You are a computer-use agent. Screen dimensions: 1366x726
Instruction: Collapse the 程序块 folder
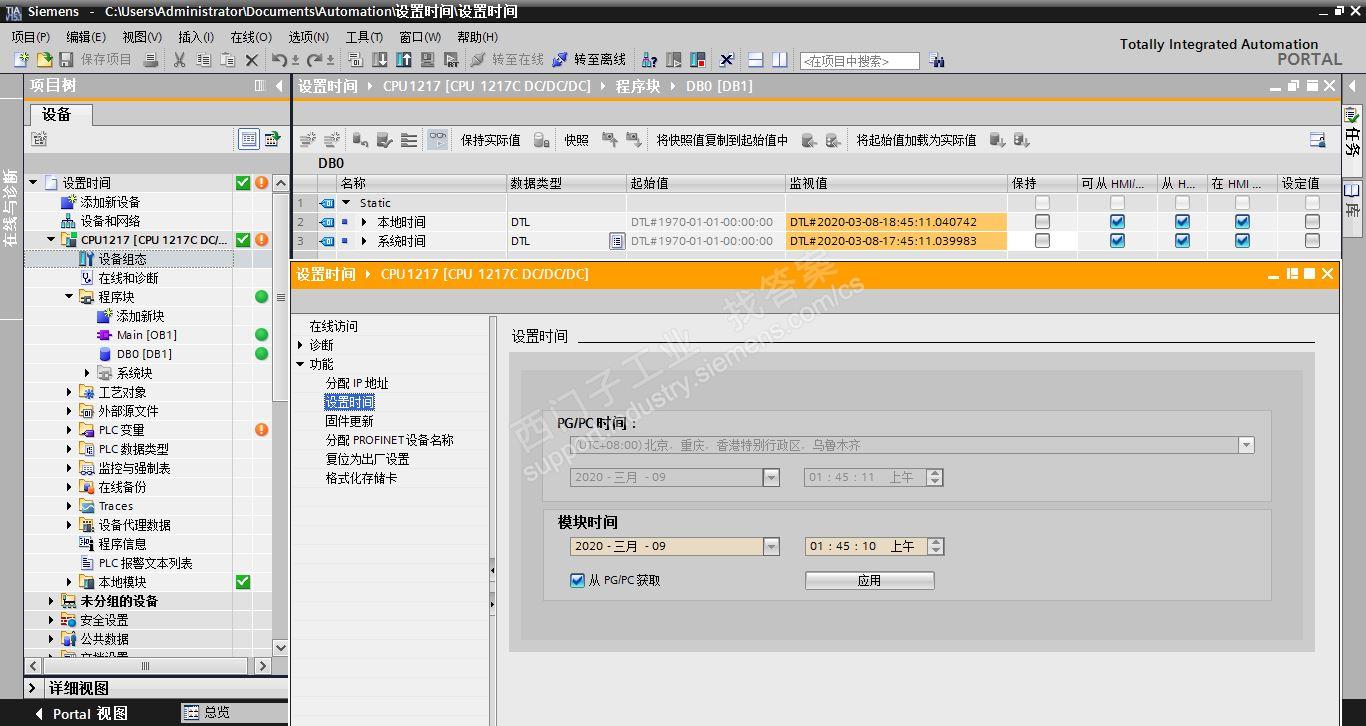pos(69,297)
